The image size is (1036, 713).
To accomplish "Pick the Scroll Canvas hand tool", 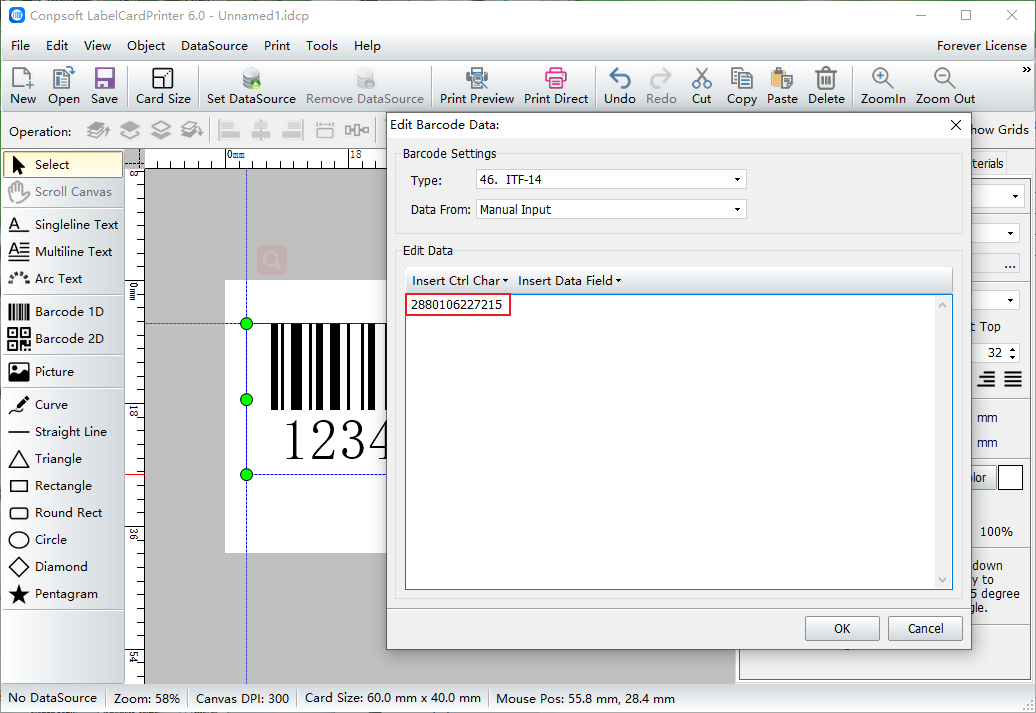I will click(x=63, y=192).
